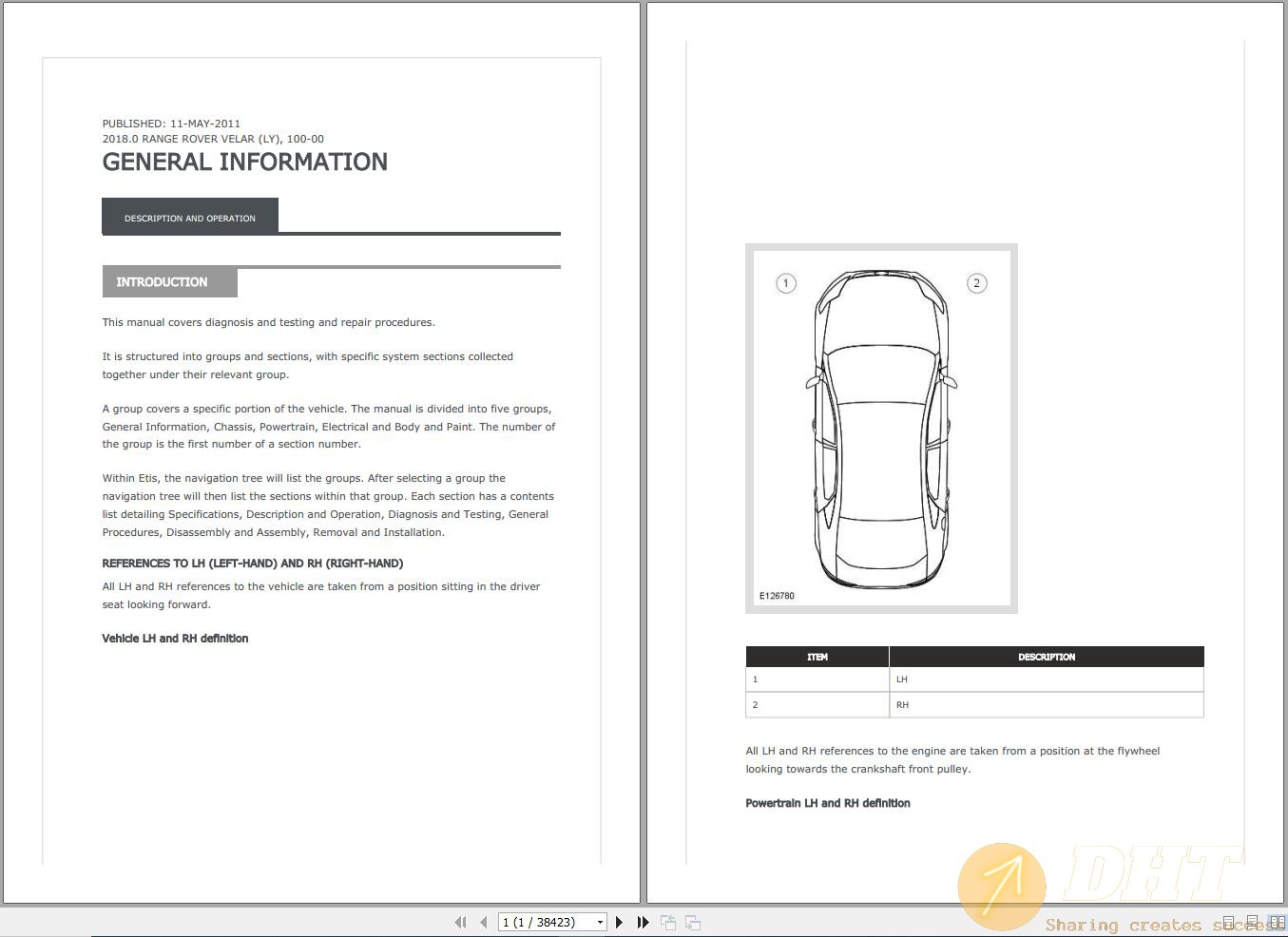The image size is (1288, 937).
Task: Click table item cell '2'
Action: pos(817,705)
